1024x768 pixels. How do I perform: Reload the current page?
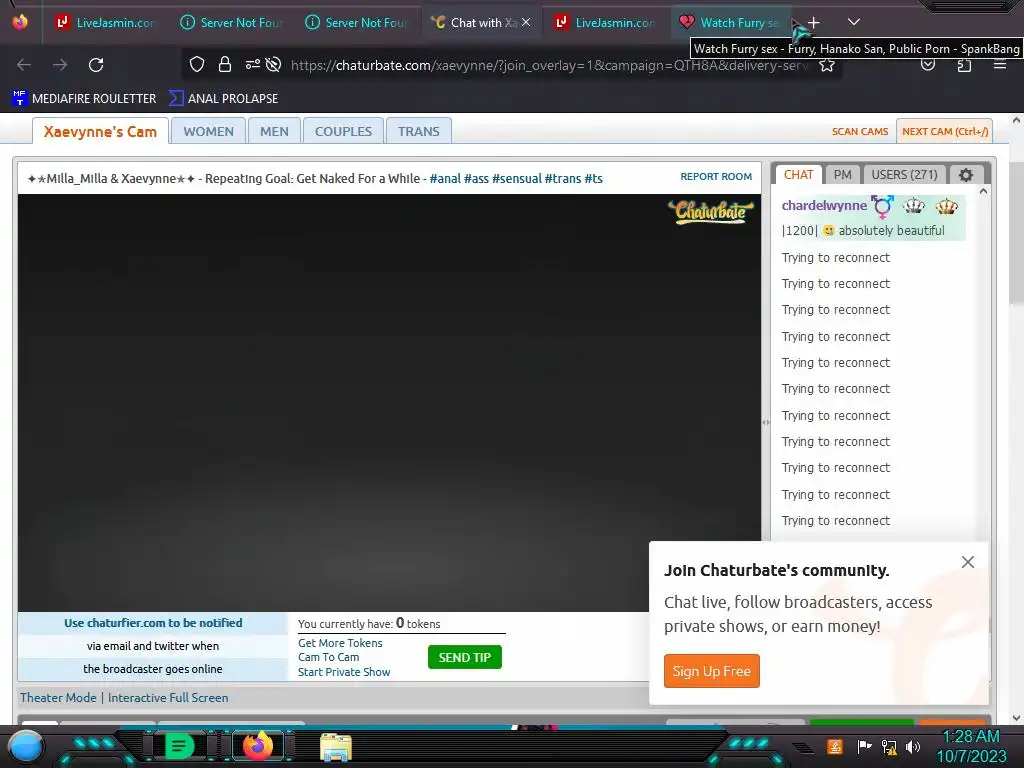coord(96,65)
